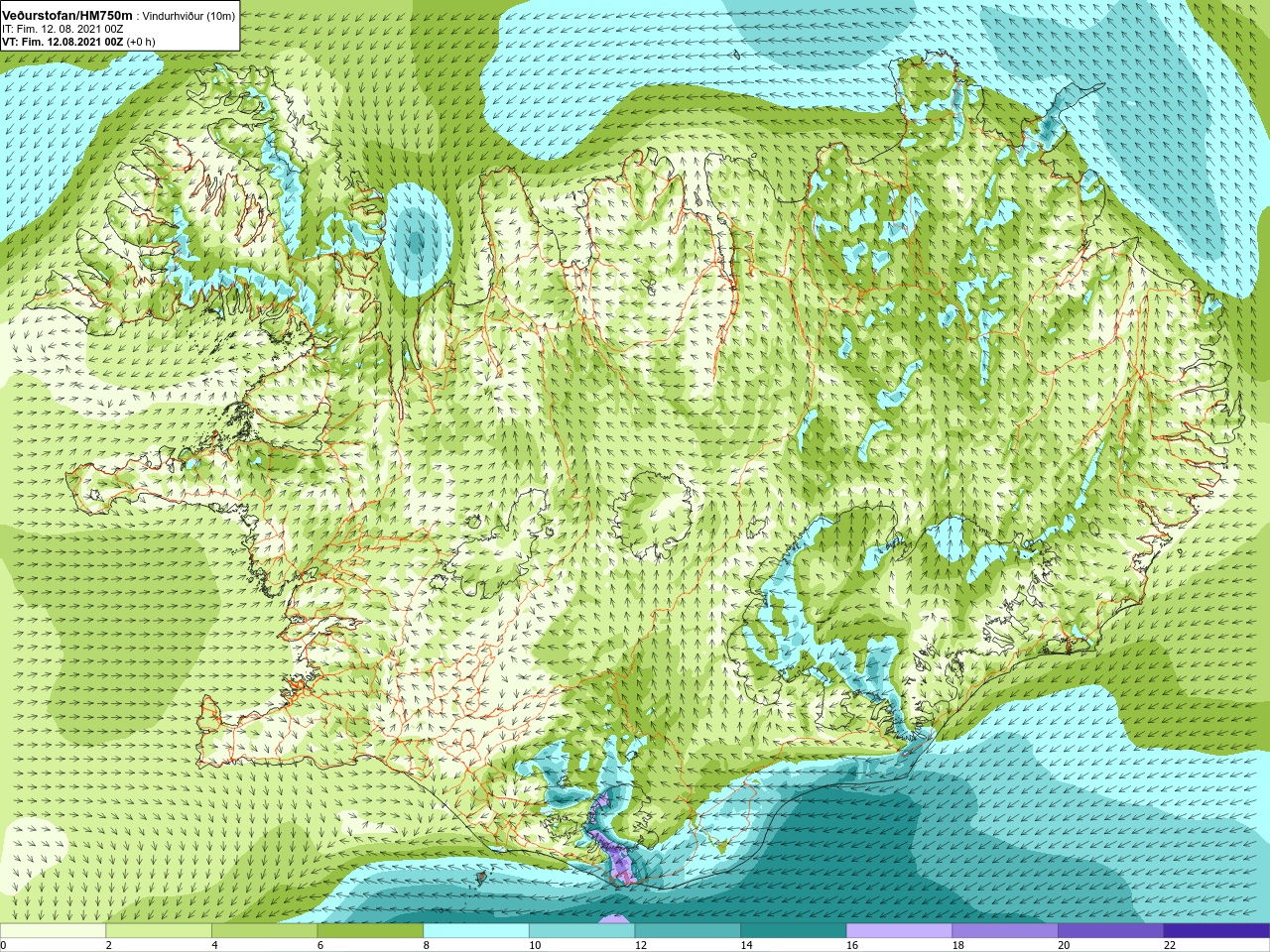Click the Vindurhviður (10m) label
Screen dimensions: 1270x952
click(x=190, y=16)
